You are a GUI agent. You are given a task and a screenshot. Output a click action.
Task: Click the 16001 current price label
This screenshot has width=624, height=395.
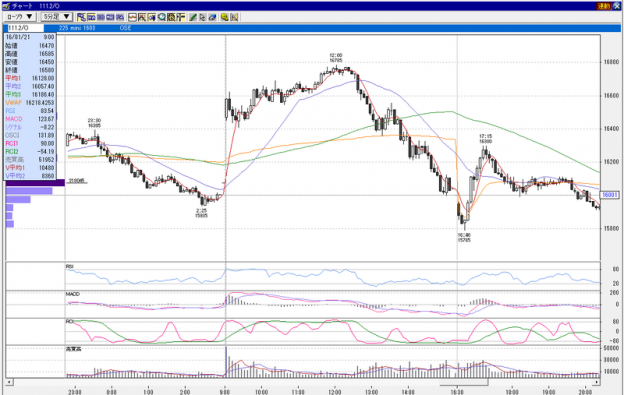(609, 195)
